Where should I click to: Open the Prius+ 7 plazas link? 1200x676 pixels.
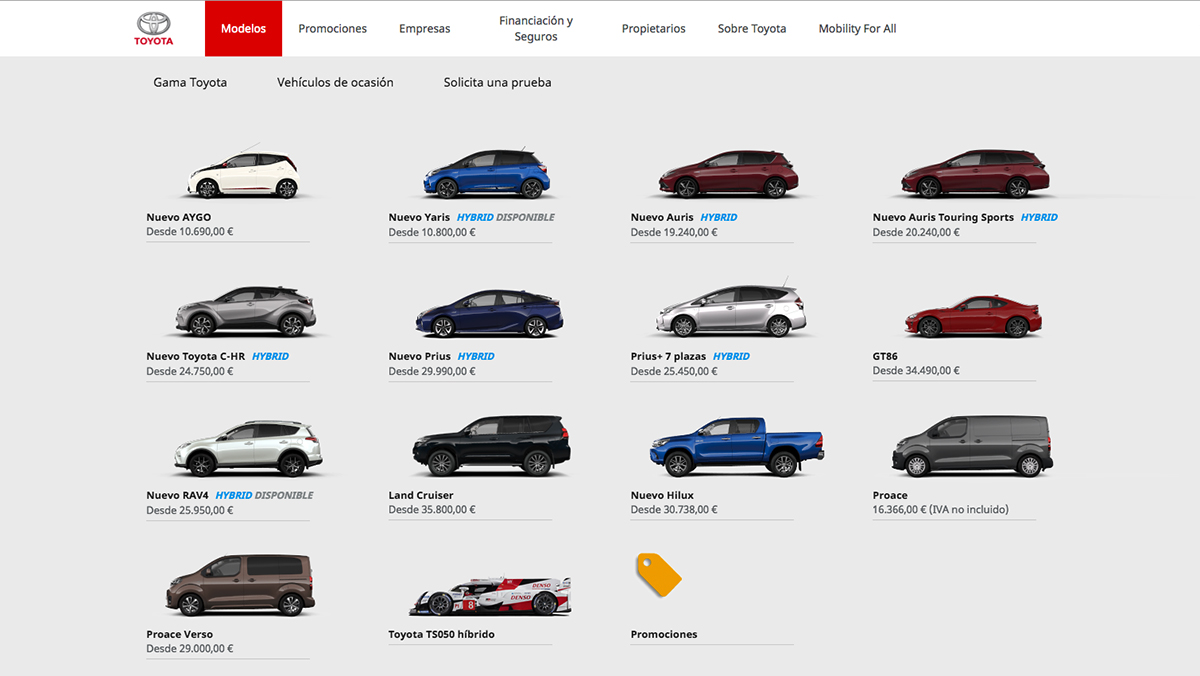pos(669,356)
